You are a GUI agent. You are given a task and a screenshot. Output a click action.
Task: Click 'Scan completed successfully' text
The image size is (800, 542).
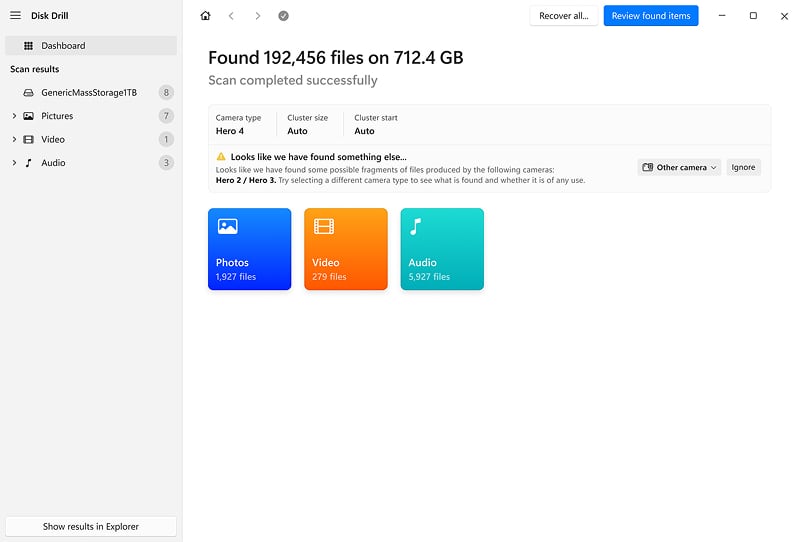(x=293, y=81)
